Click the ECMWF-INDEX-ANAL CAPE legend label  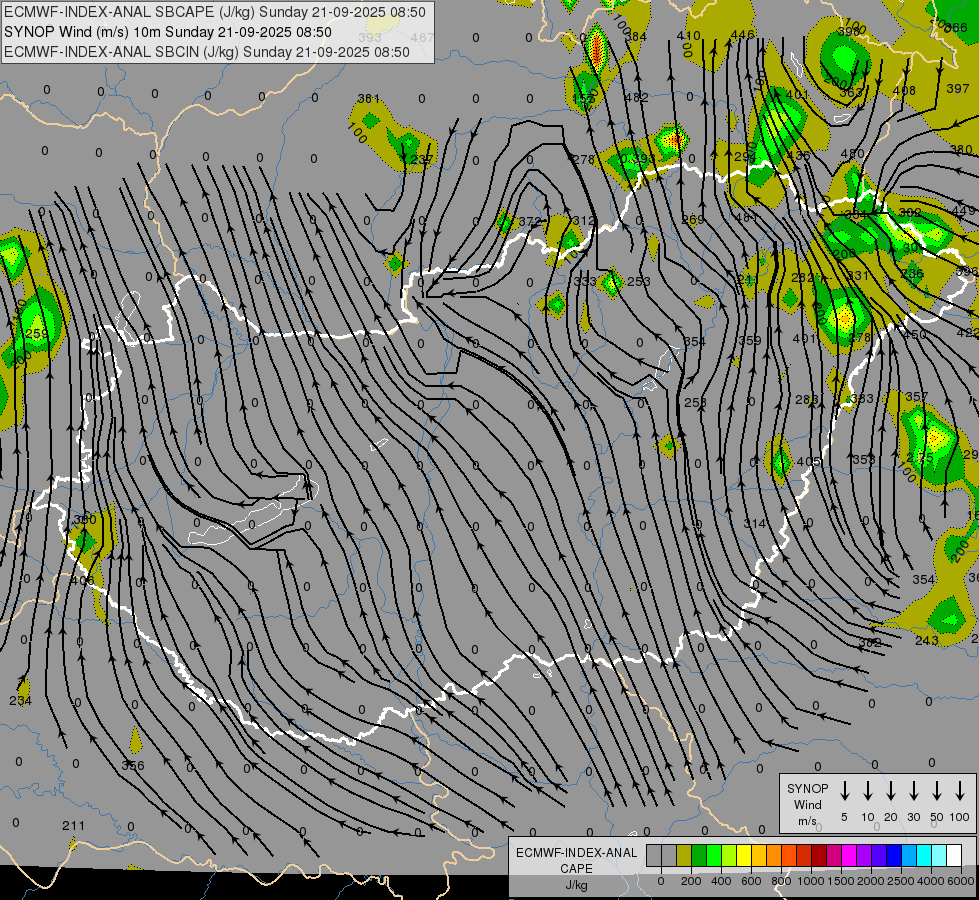point(576,860)
